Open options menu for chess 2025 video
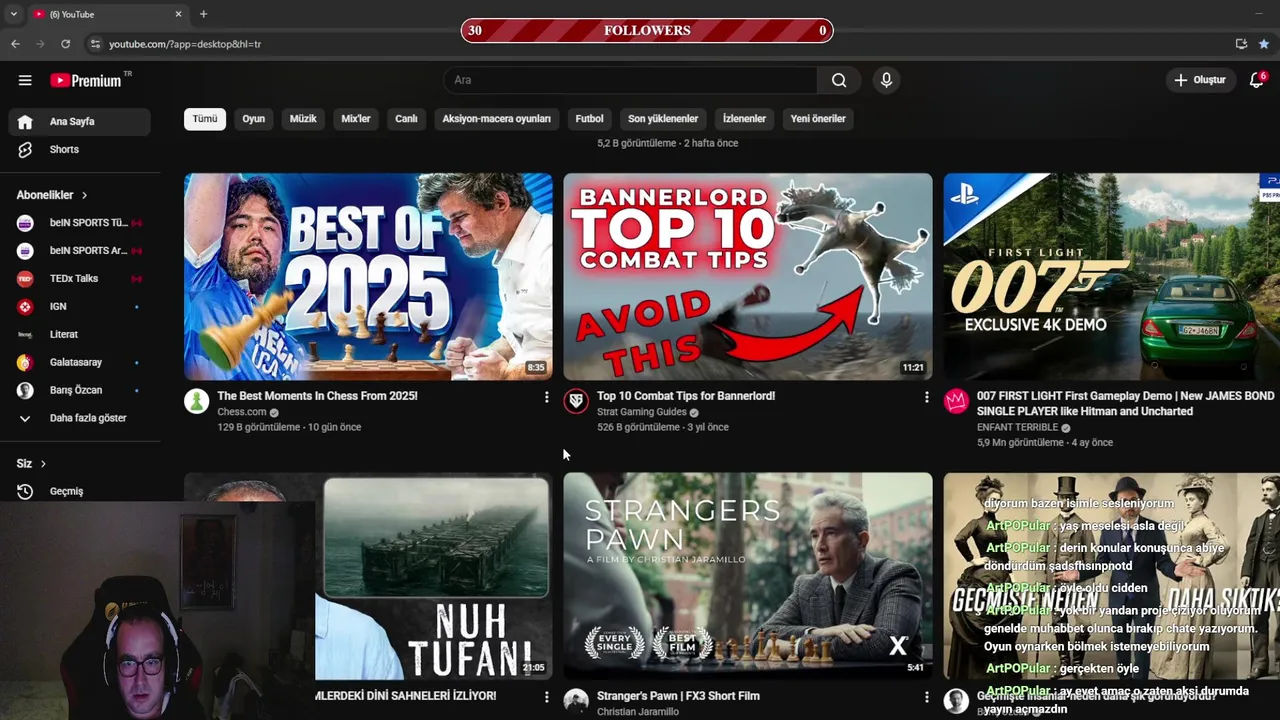This screenshot has width=1280, height=720. pos(546,398)
